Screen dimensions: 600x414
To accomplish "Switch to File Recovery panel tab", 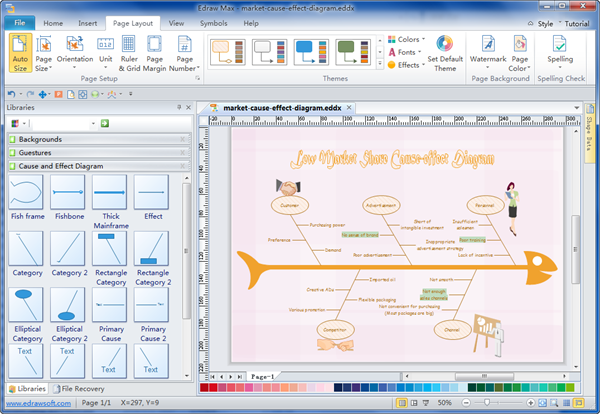I will (83, 388).
